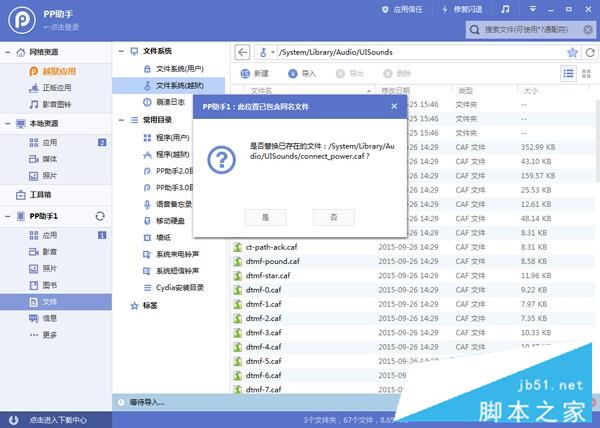Select file dtmf-pound.caf
This screenshot has width=600, height=428.
tap(273, 261)
